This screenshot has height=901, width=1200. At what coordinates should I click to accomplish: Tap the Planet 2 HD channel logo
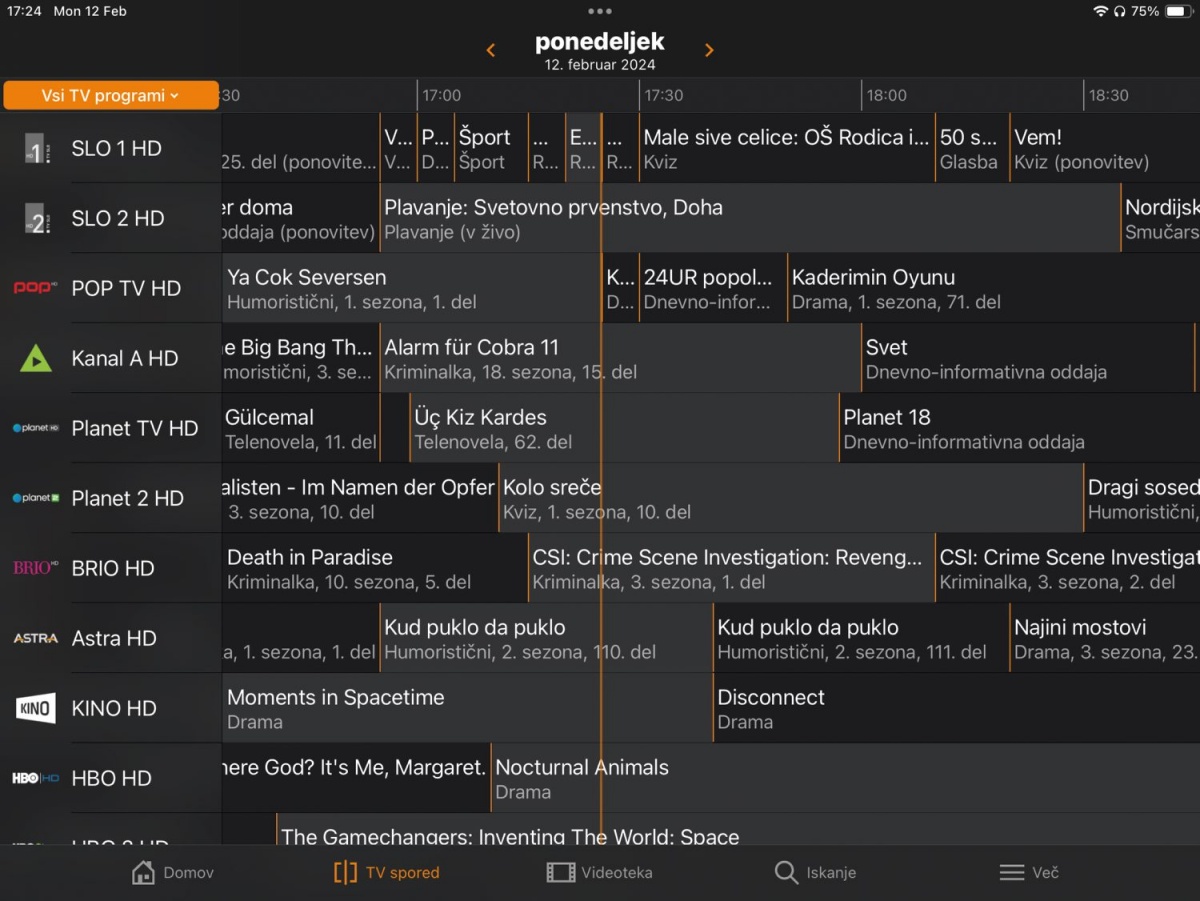[x=36, y=498]
